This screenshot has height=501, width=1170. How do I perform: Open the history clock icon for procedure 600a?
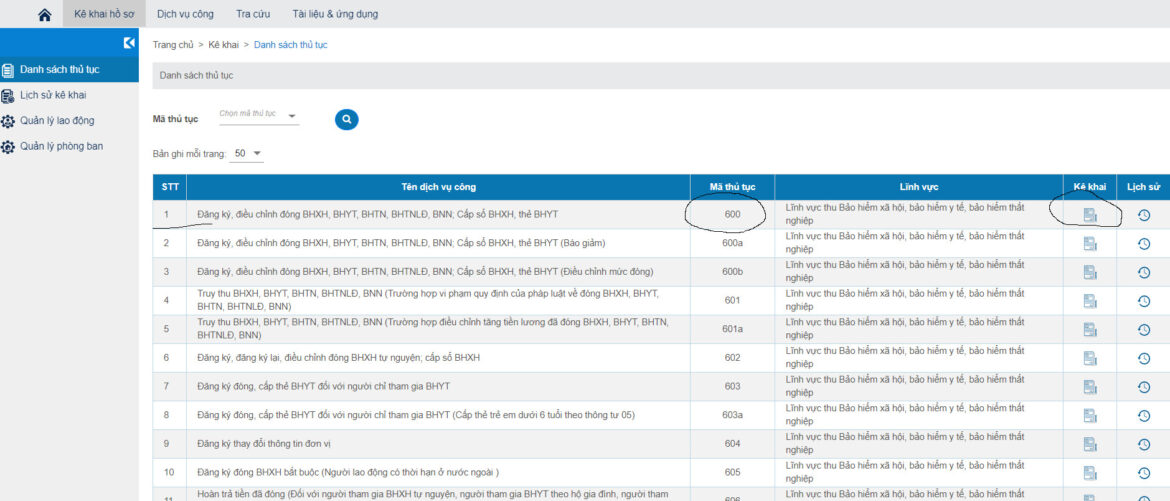click(1144, 244)
